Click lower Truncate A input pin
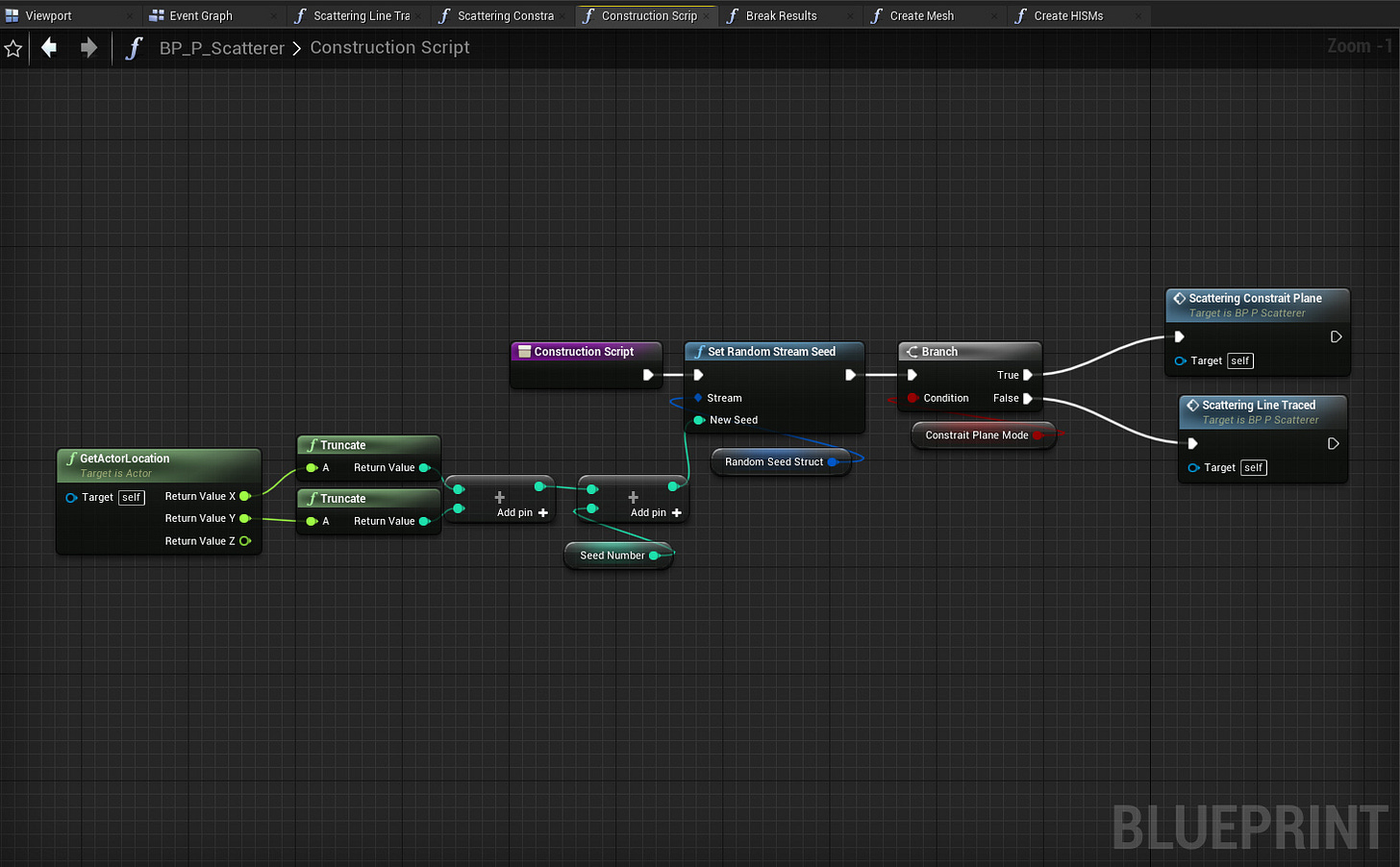Image resolution: width=1400 pixels, height=867 pixels. [x=312, y=521]
